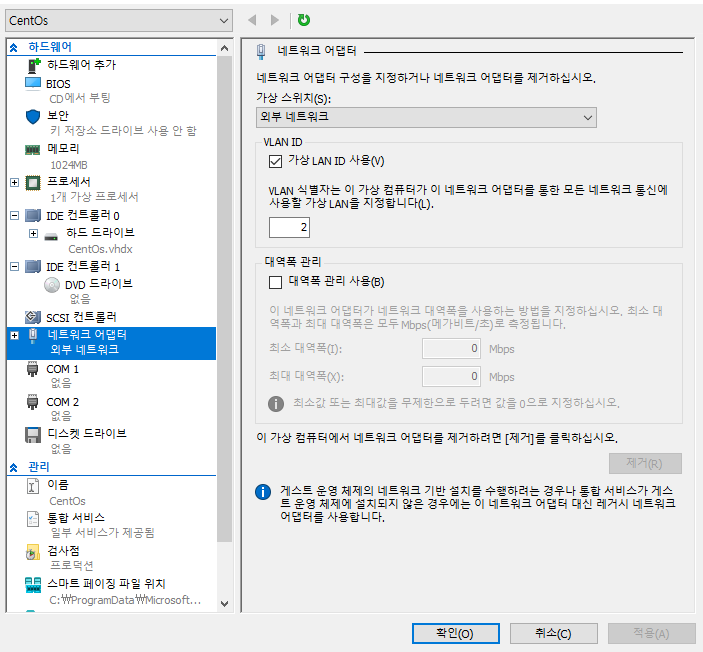
Task: Click the COM 2 port icon
Action: [32, 402]
